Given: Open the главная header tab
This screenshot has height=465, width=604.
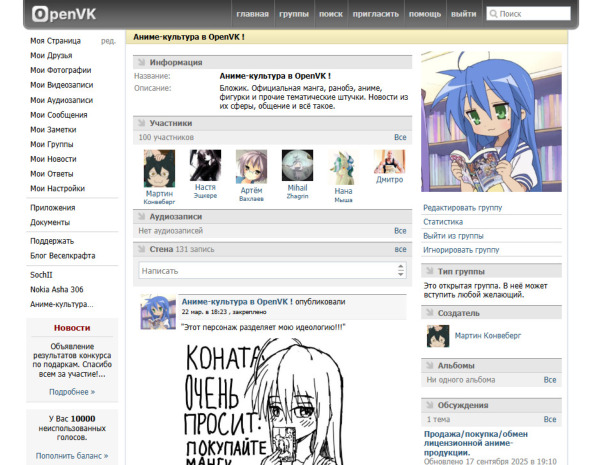Looking at the screenshot, I should (x=252, y=14).
